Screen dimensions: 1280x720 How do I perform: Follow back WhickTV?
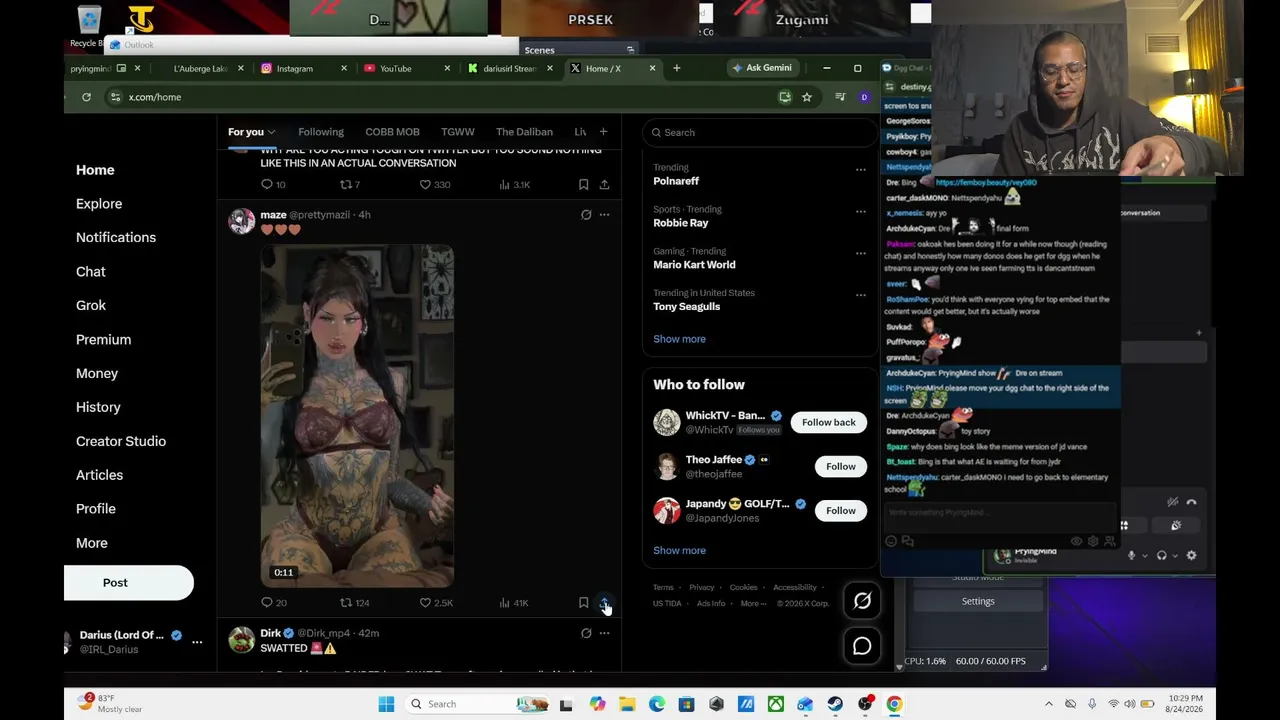tap(829, 422)
